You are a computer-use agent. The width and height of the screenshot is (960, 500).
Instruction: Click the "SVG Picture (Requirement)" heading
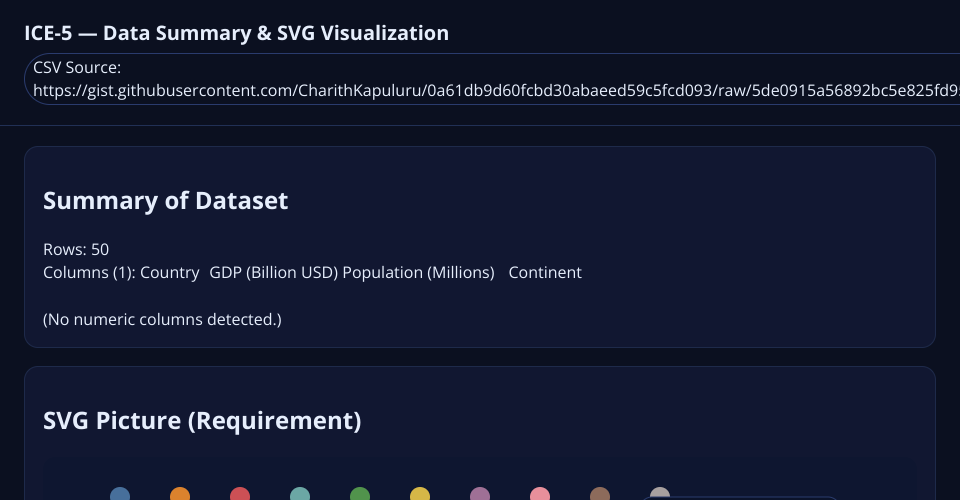[202, 421]
